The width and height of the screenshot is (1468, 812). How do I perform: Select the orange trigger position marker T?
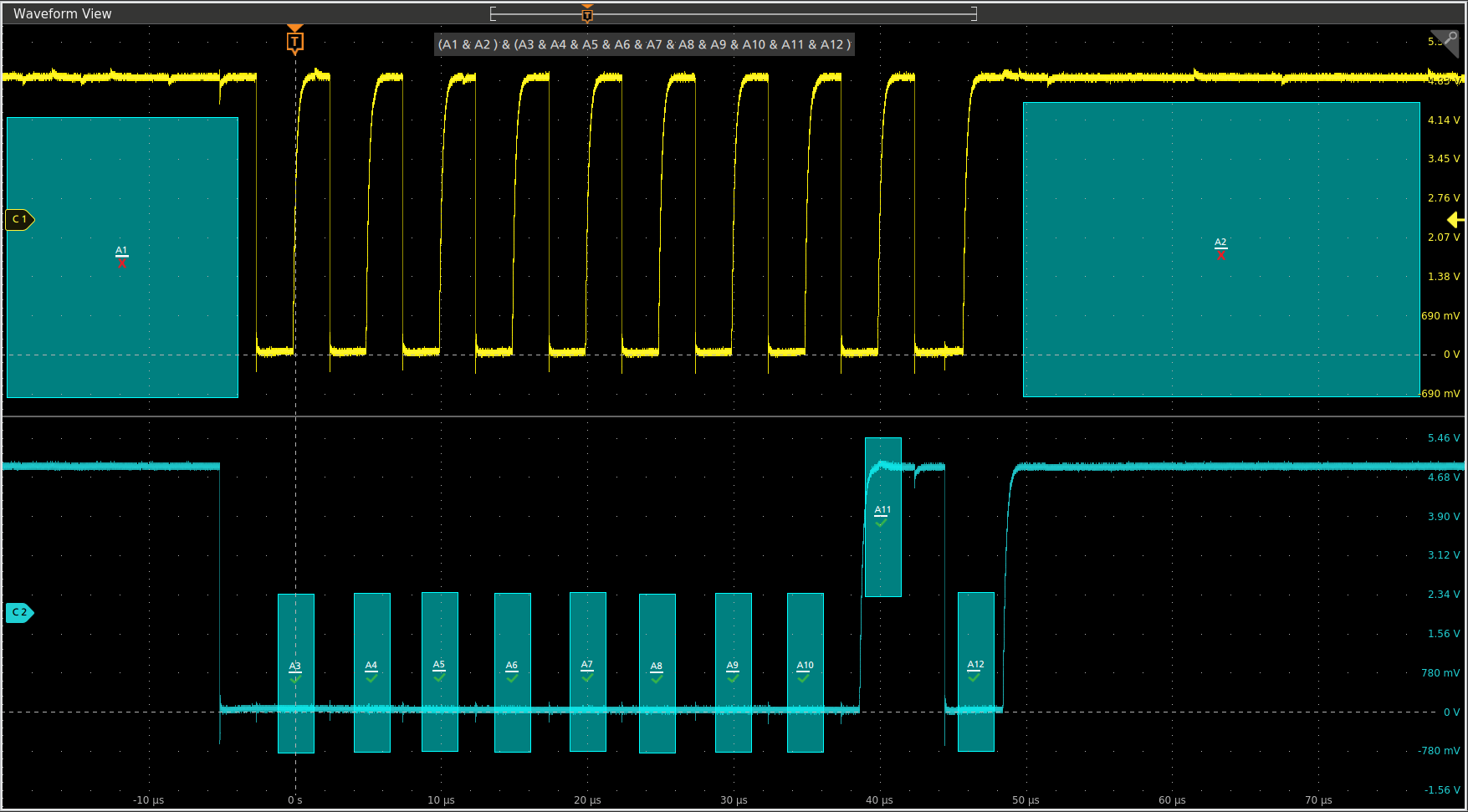tap(294, 41)
